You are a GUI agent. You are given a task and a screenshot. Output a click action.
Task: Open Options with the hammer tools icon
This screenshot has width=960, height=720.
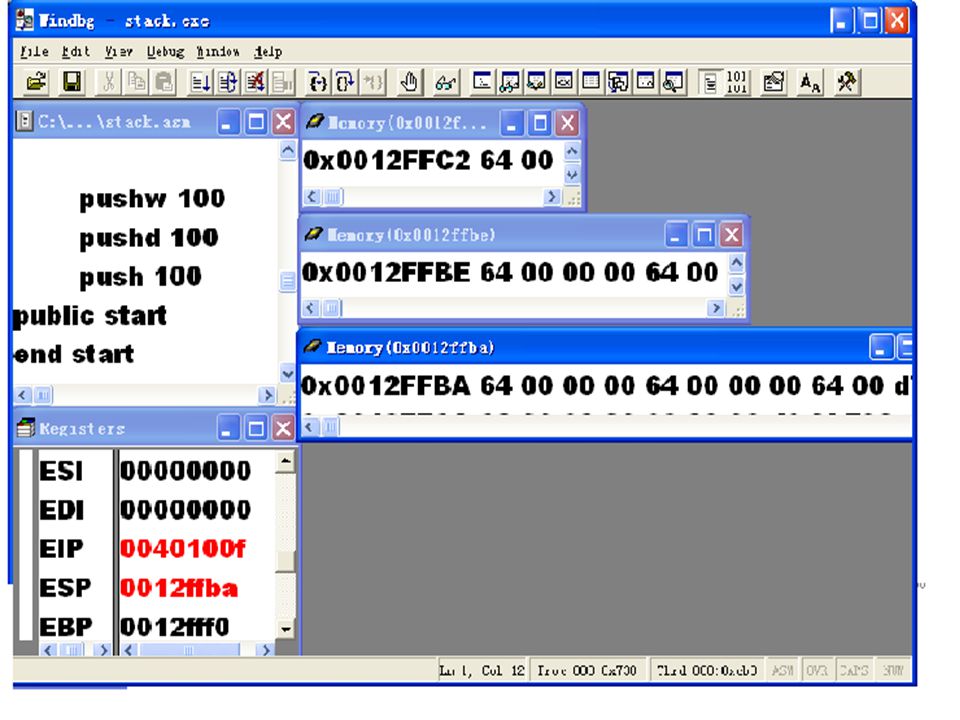pos(847,81)
